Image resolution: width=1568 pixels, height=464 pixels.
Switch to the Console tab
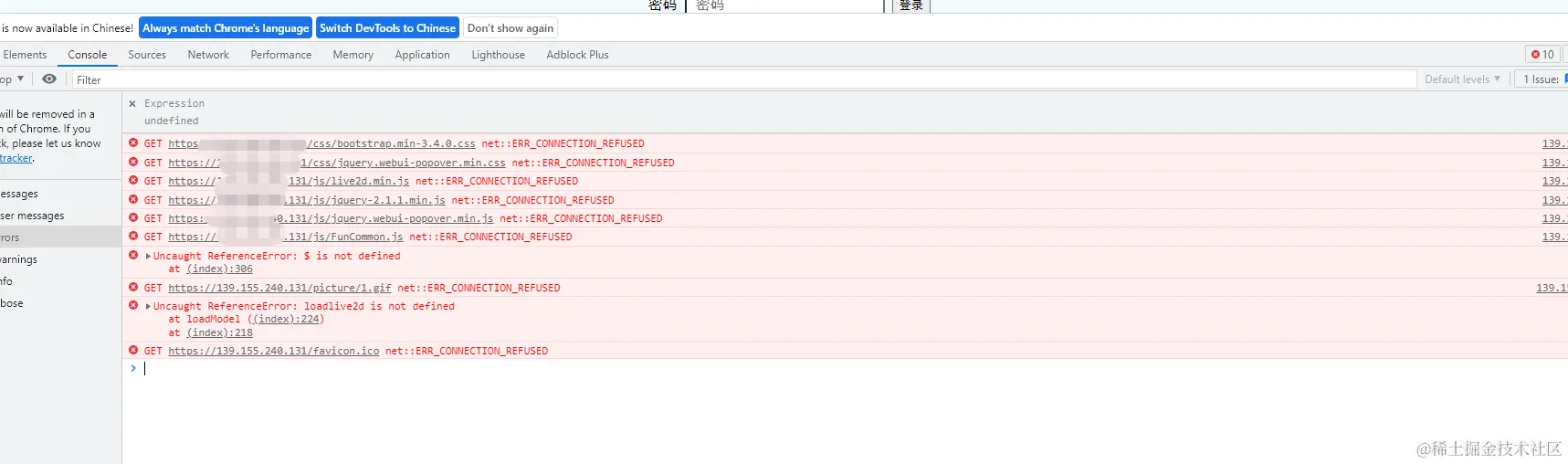88,55
